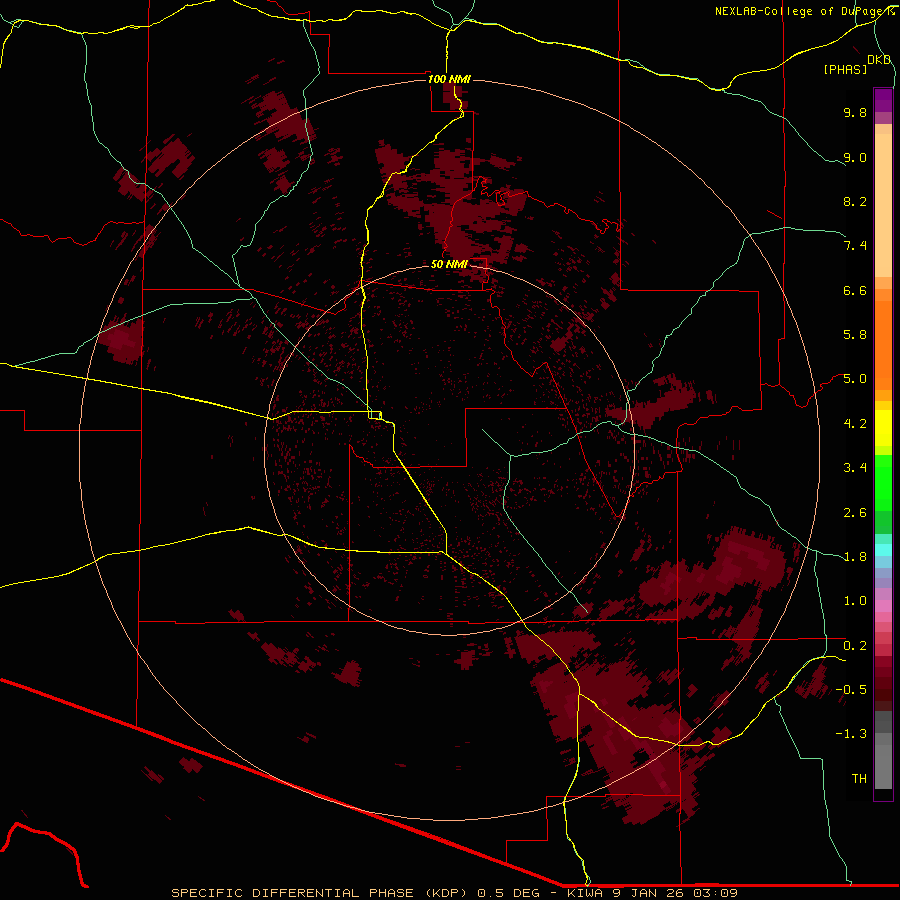Select the 9.8 value on the color scale

[x=855, y=112]
